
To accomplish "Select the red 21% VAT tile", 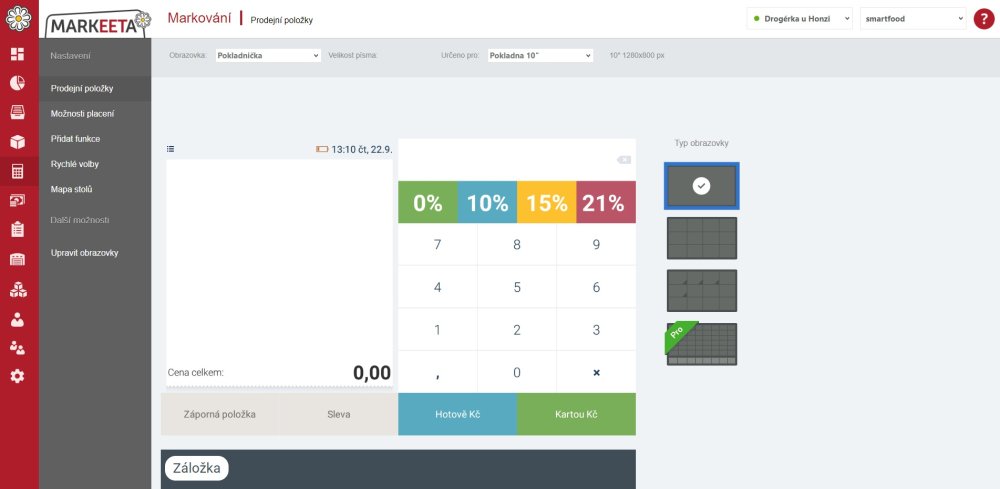I will (x=606, y=202).
